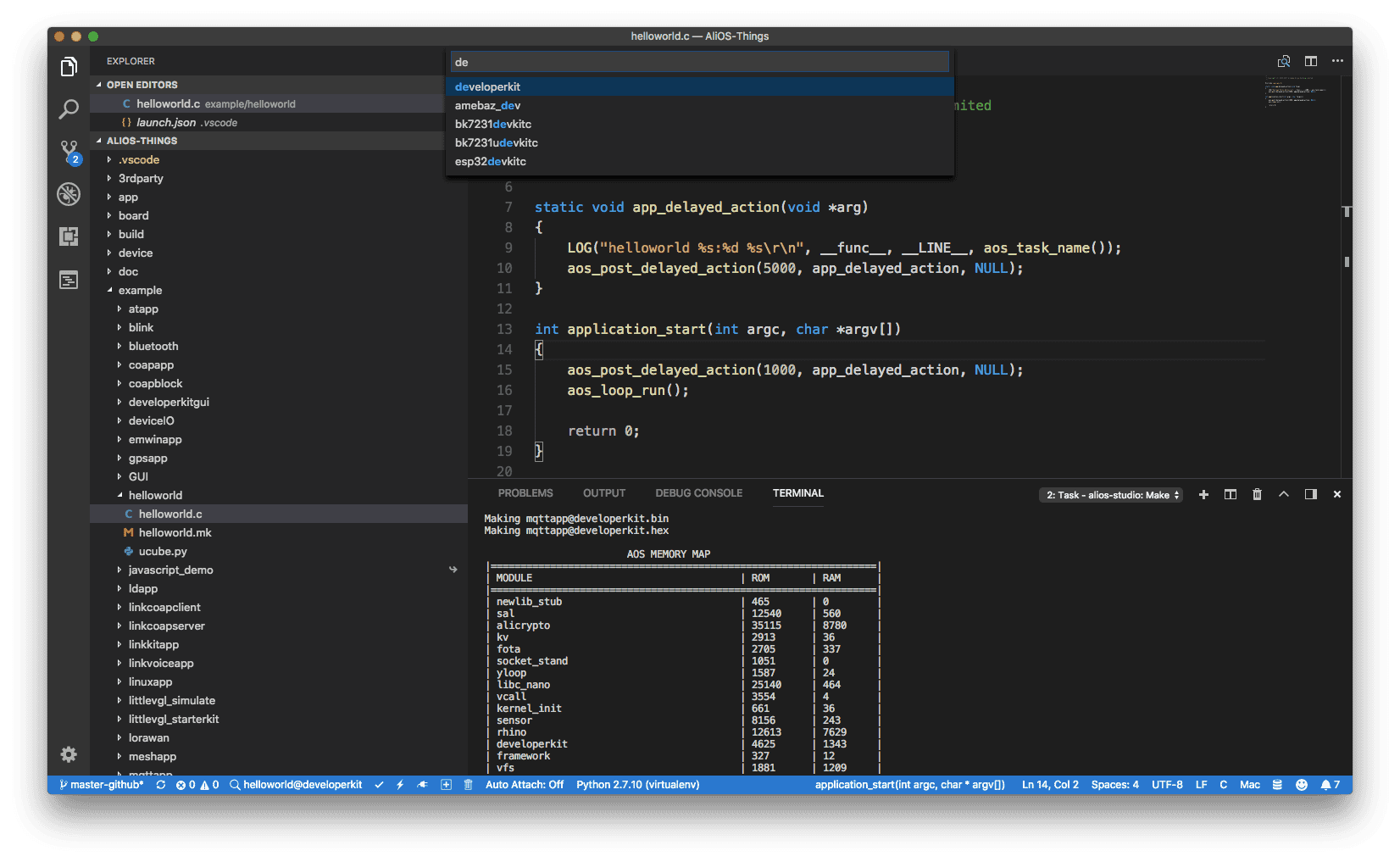Open the Extensions view icon
Image resolution: width=1400 pixels, height=862 pixels.
[69, 236]
